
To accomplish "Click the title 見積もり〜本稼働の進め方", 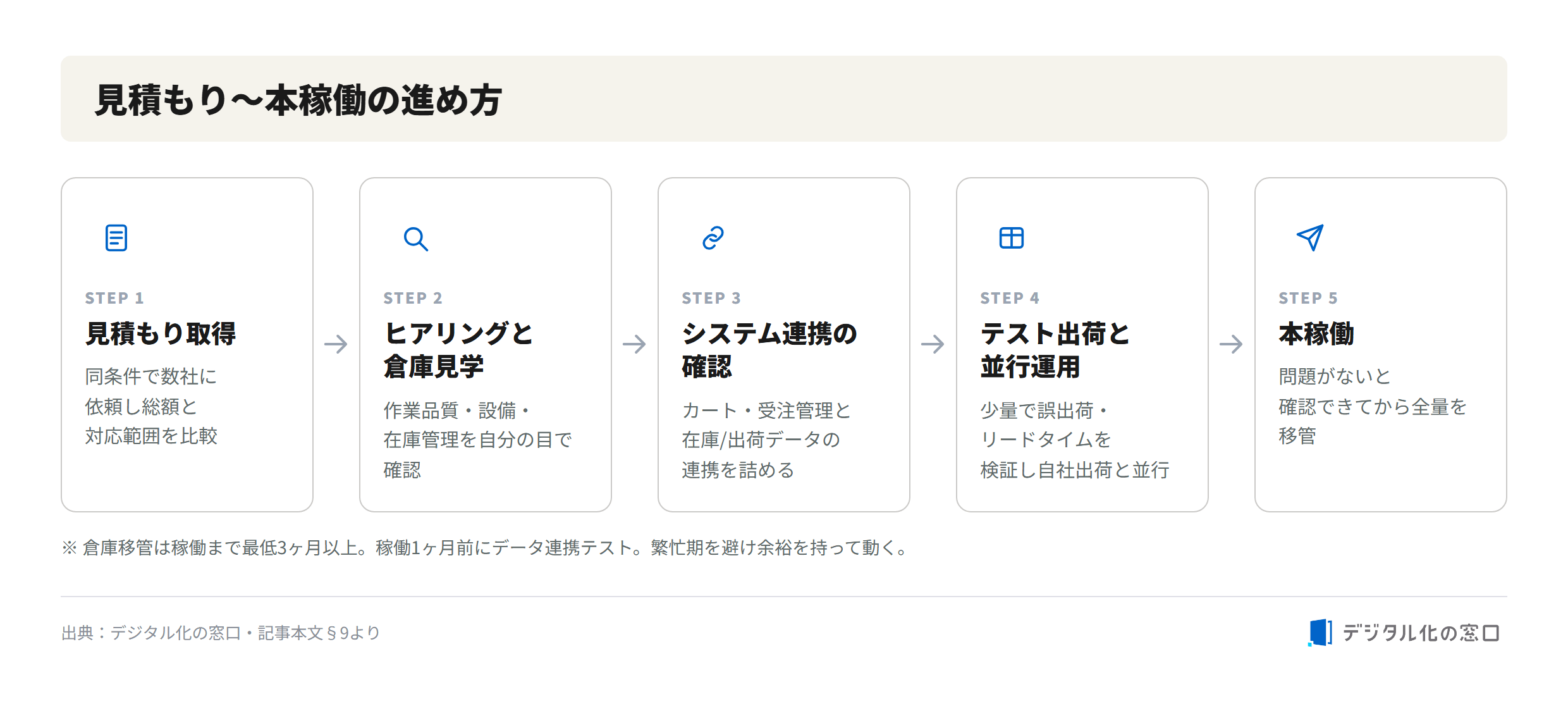I will 298,100.
